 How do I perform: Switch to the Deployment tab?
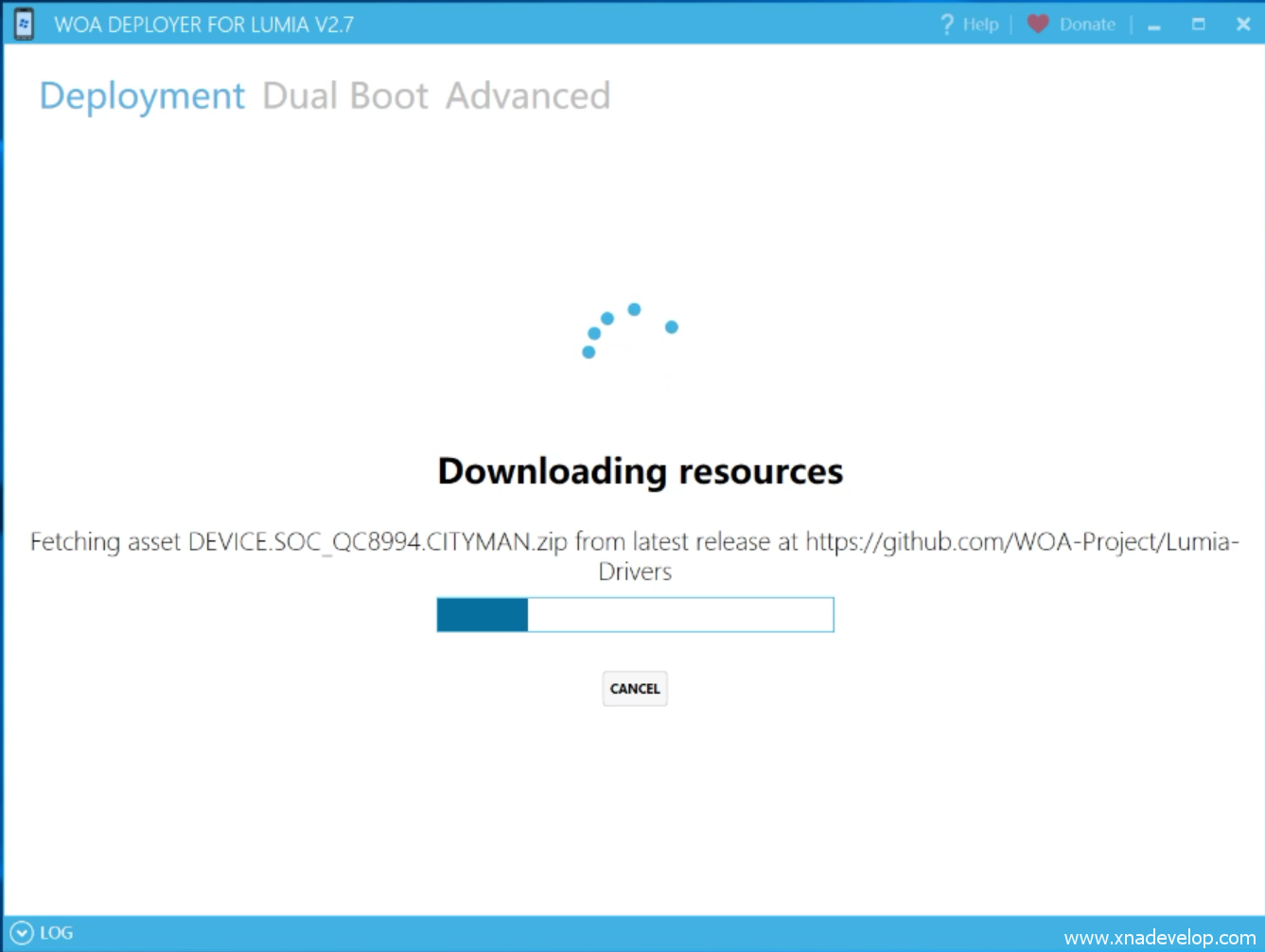[x=142, y=97]
